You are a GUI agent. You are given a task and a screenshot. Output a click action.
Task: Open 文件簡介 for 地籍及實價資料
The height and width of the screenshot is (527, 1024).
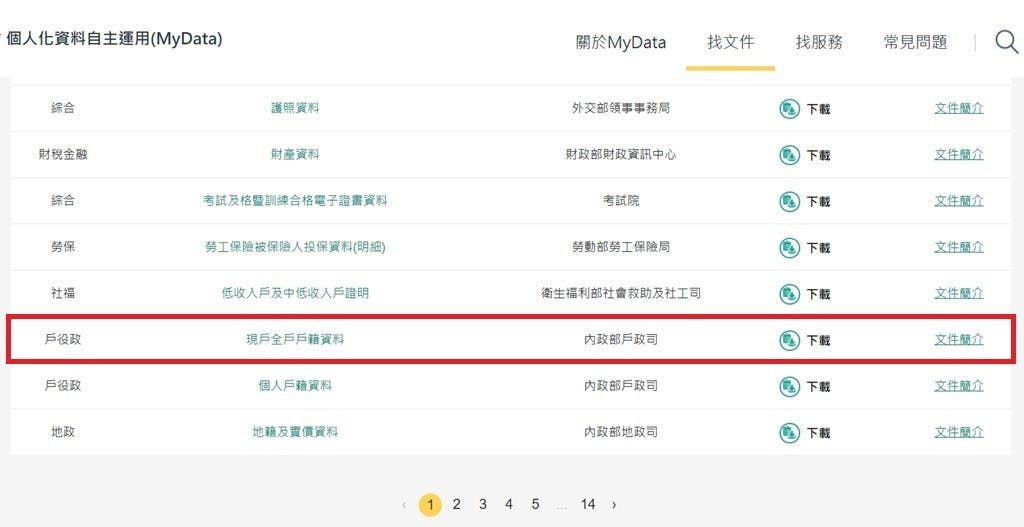click(x=958, y=432)
